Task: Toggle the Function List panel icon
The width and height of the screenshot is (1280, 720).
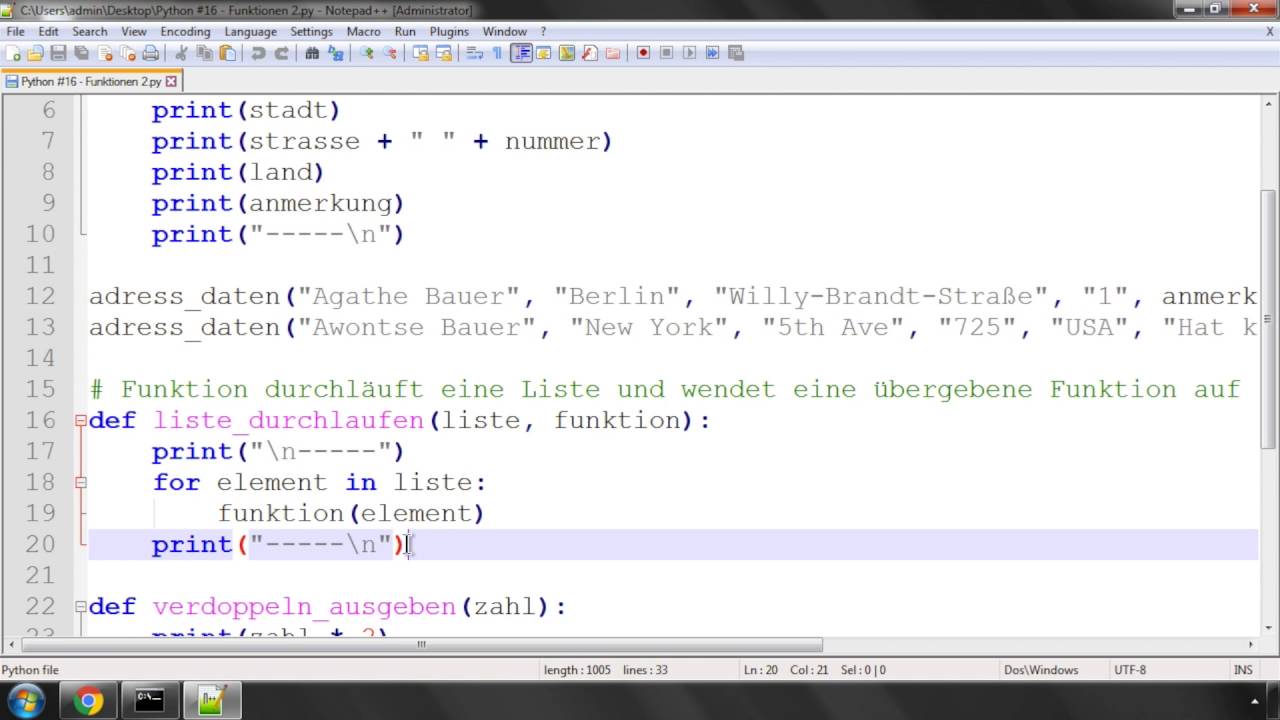Action: 589,53
